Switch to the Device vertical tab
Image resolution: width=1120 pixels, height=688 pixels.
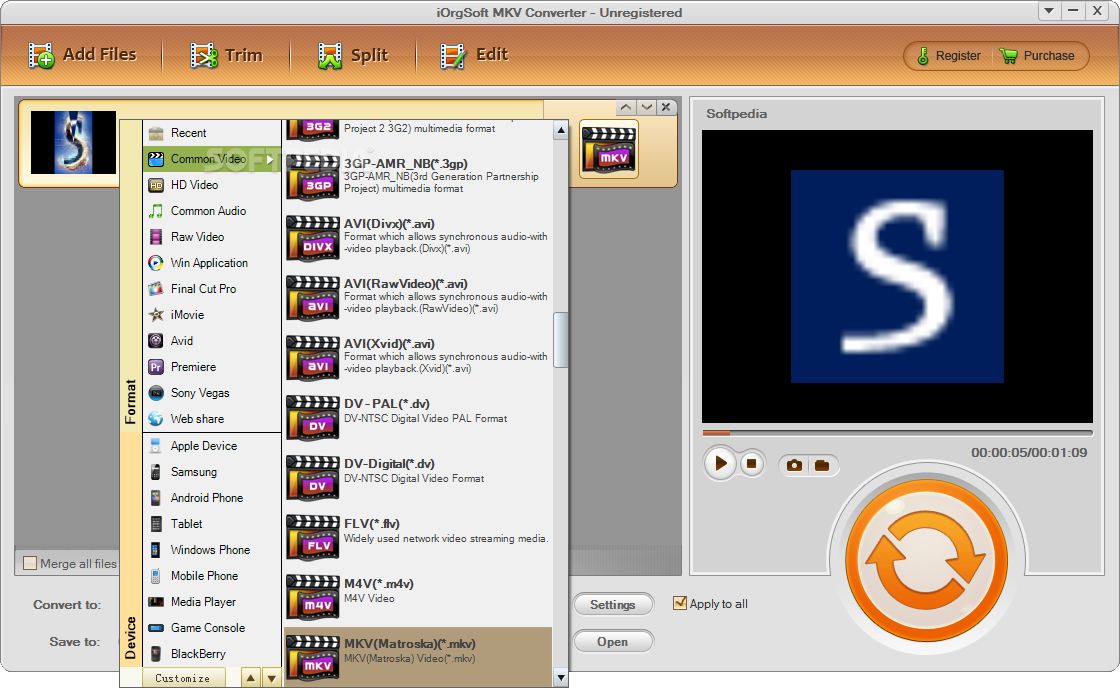(131, 550)
